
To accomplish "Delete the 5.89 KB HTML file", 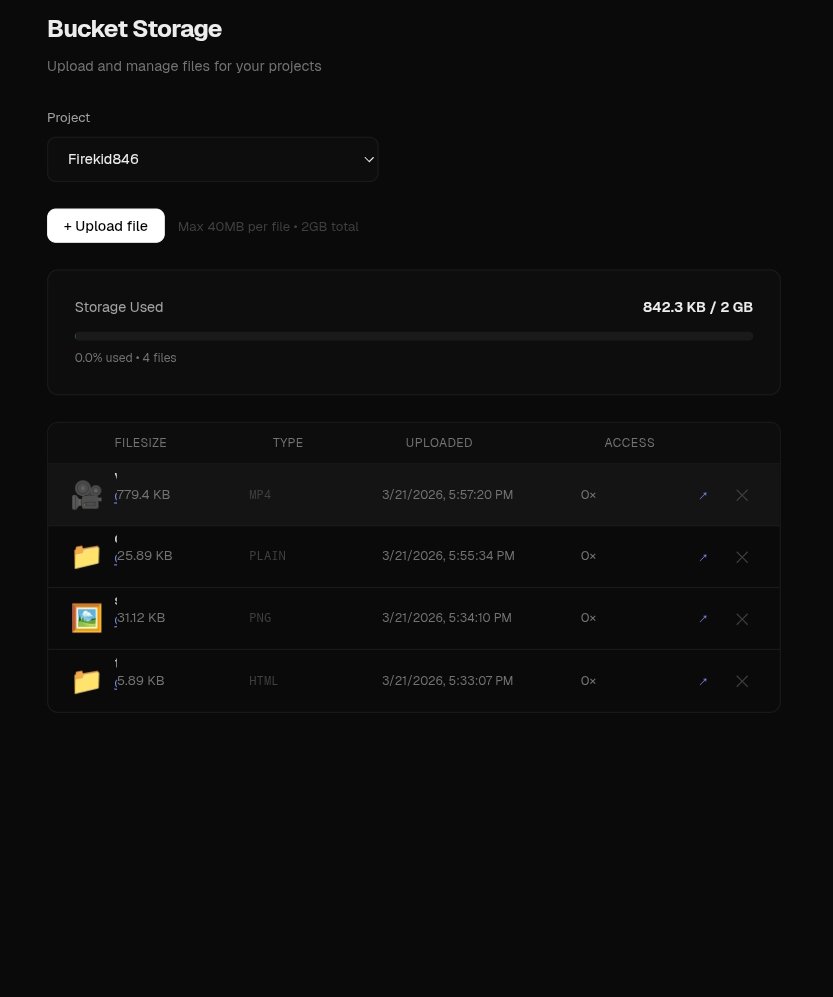I will click(742, 681).
